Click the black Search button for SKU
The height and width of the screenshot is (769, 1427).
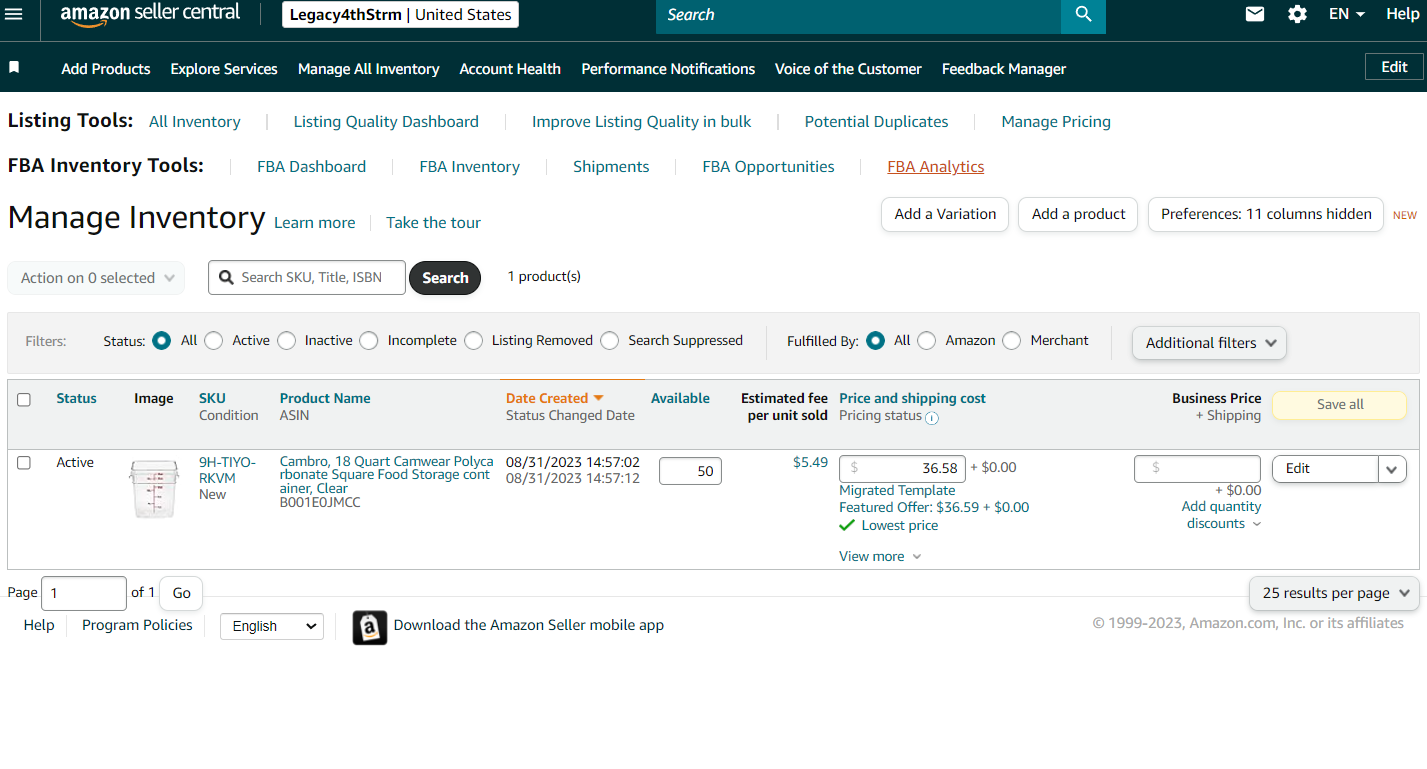[445, 278]
